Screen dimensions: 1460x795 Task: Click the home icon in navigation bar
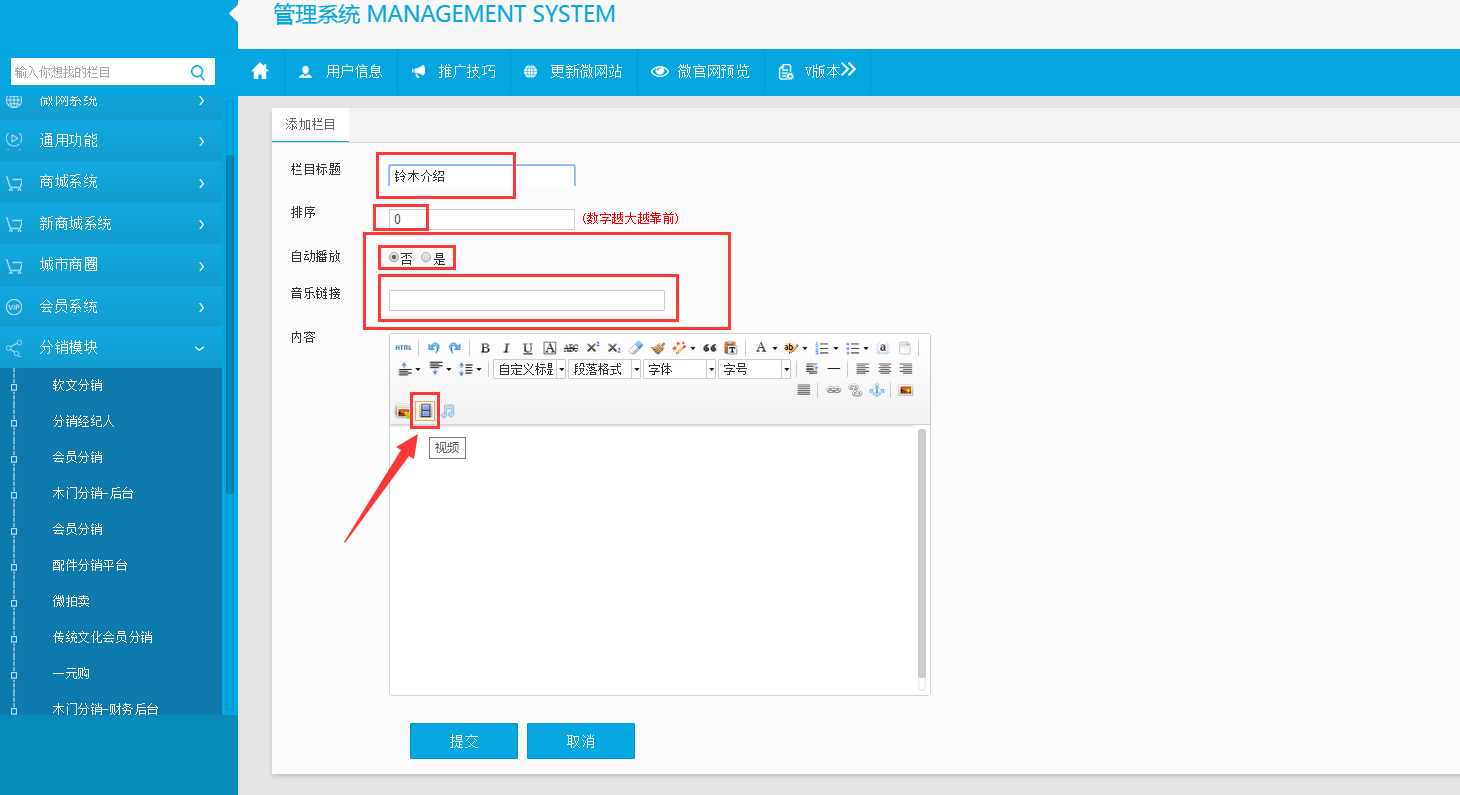[260, 71]
